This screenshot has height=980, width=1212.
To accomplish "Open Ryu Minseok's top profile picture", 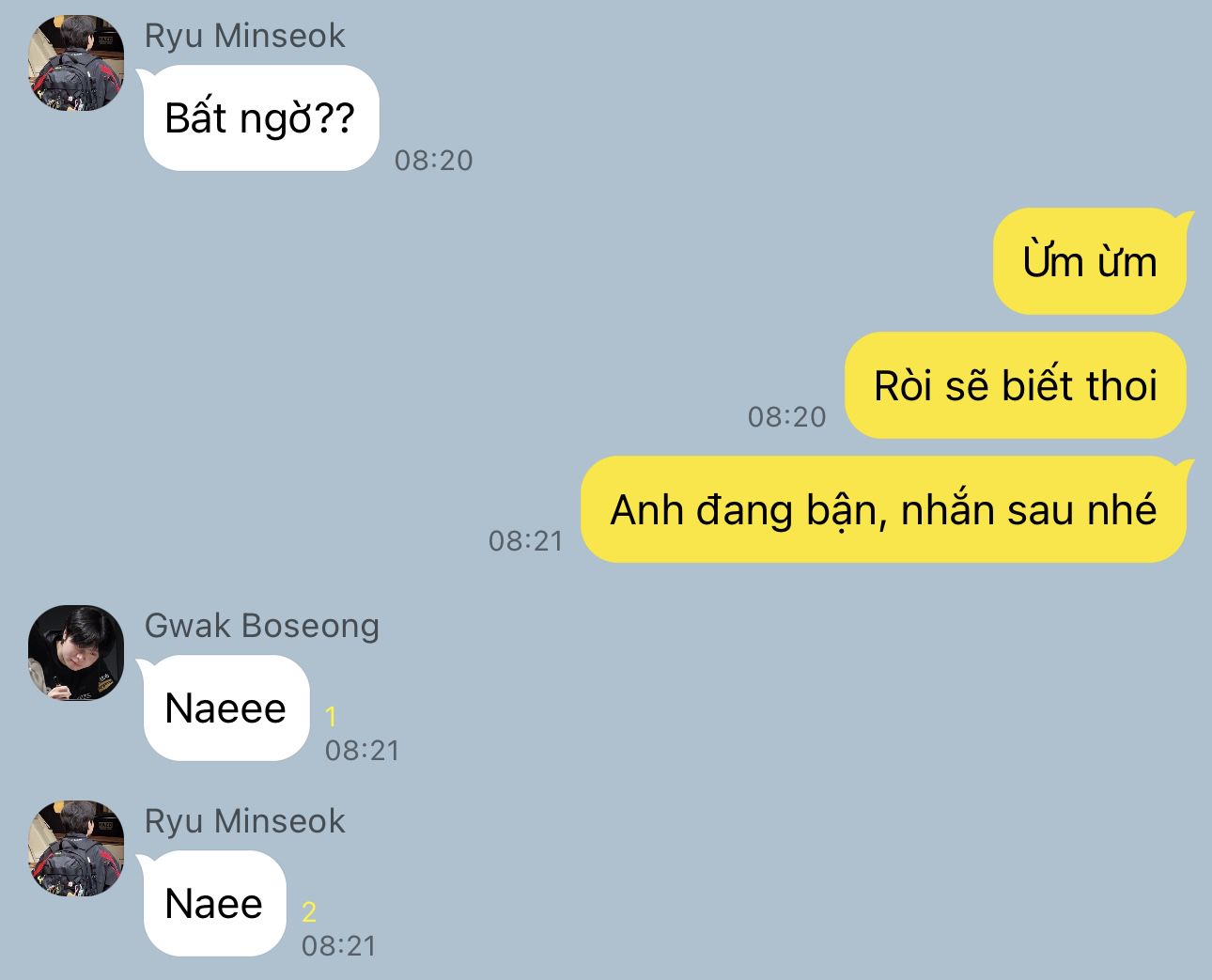I will [x=76, y=62].
